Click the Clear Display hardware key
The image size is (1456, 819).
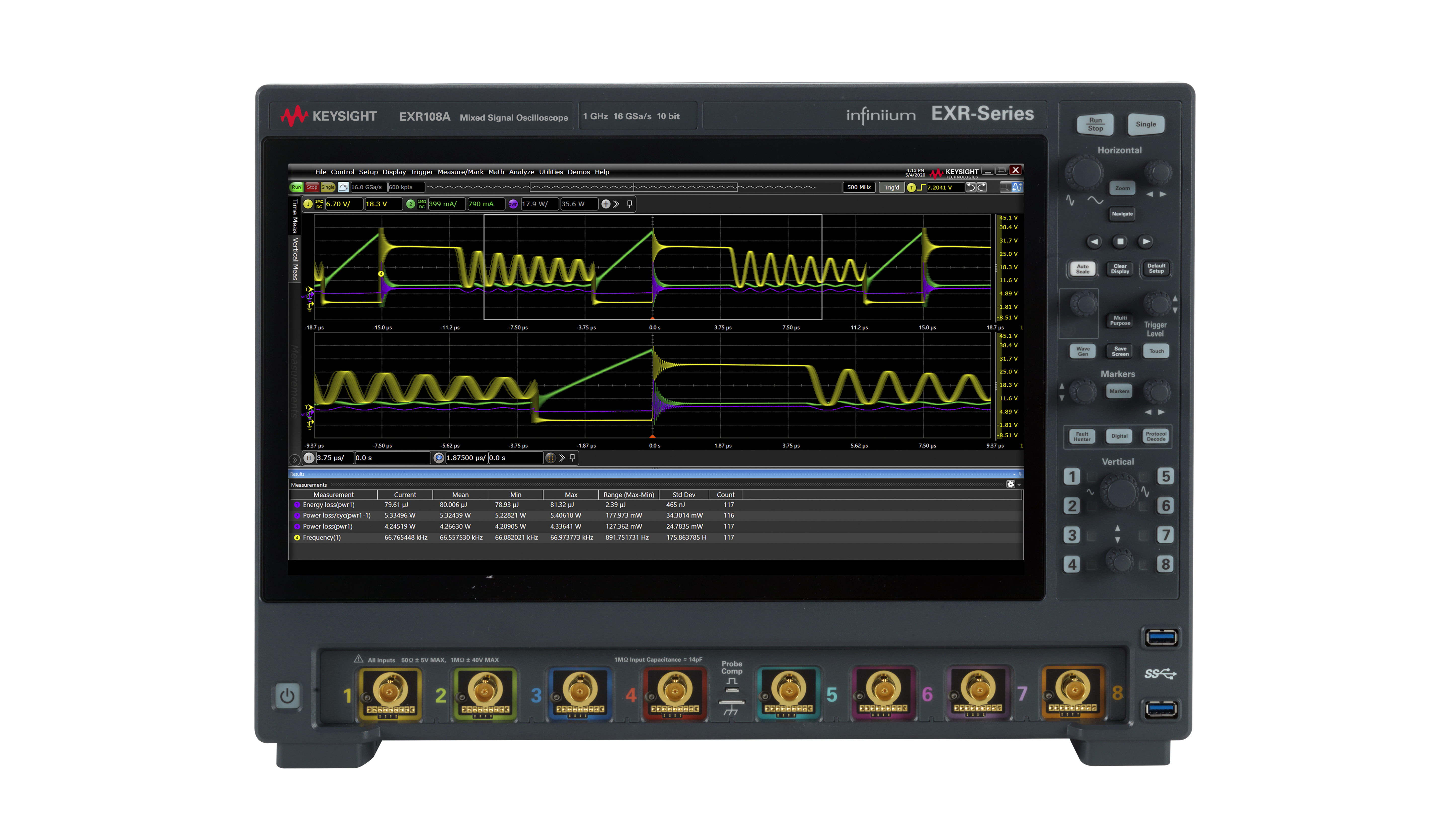(1120, 268)
